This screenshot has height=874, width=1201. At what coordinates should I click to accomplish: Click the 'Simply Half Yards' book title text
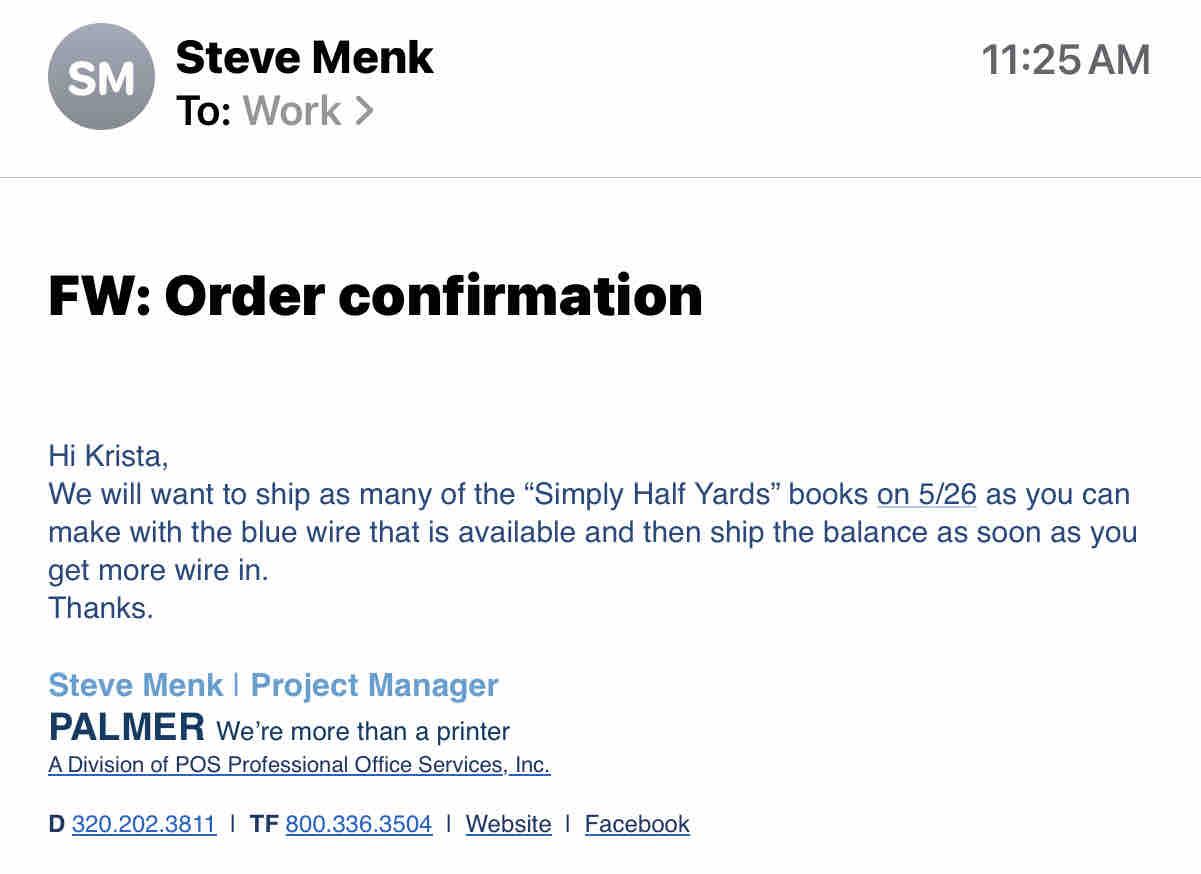655,494
